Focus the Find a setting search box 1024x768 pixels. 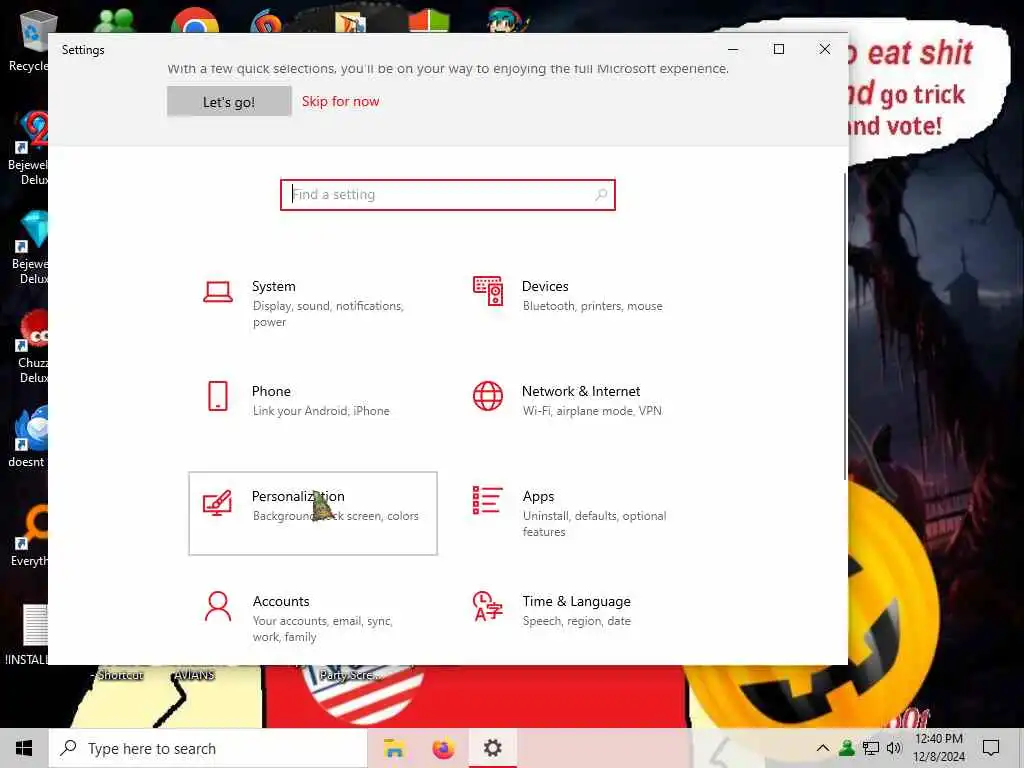pyautogui.click(x=448, y=195)
